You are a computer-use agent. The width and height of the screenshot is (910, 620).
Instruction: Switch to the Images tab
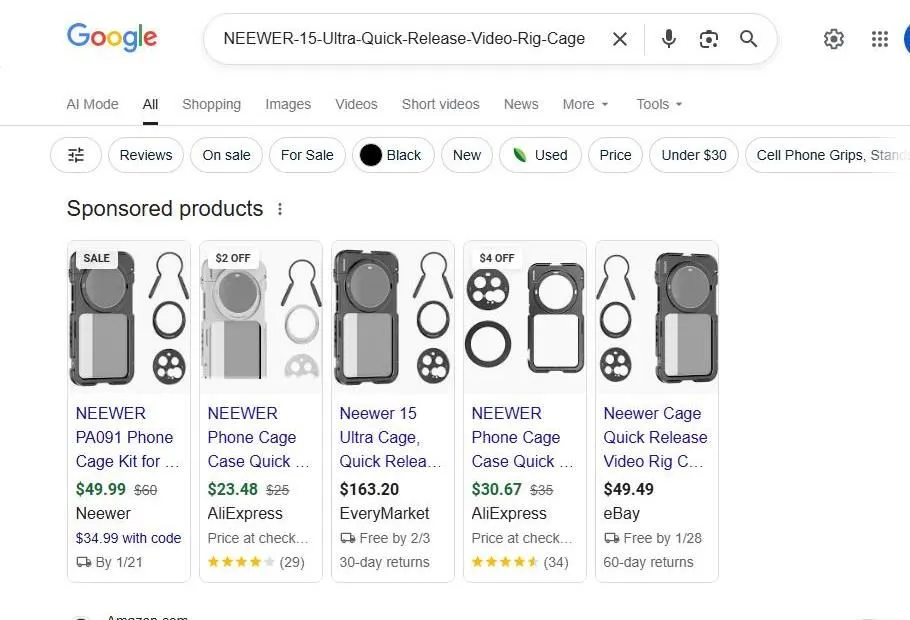(x=288, y=104)
